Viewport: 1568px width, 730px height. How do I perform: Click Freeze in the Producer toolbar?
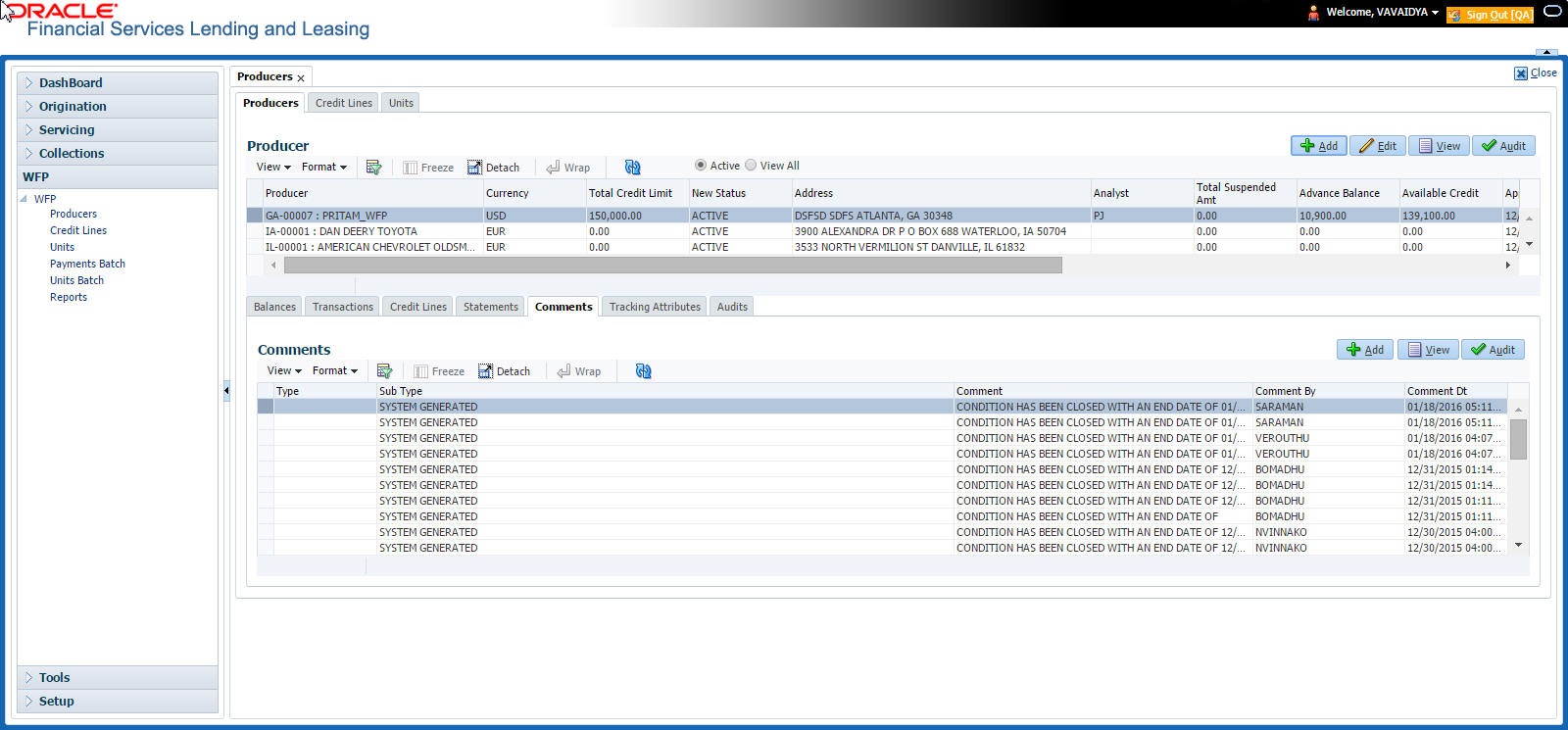point(428,168)
